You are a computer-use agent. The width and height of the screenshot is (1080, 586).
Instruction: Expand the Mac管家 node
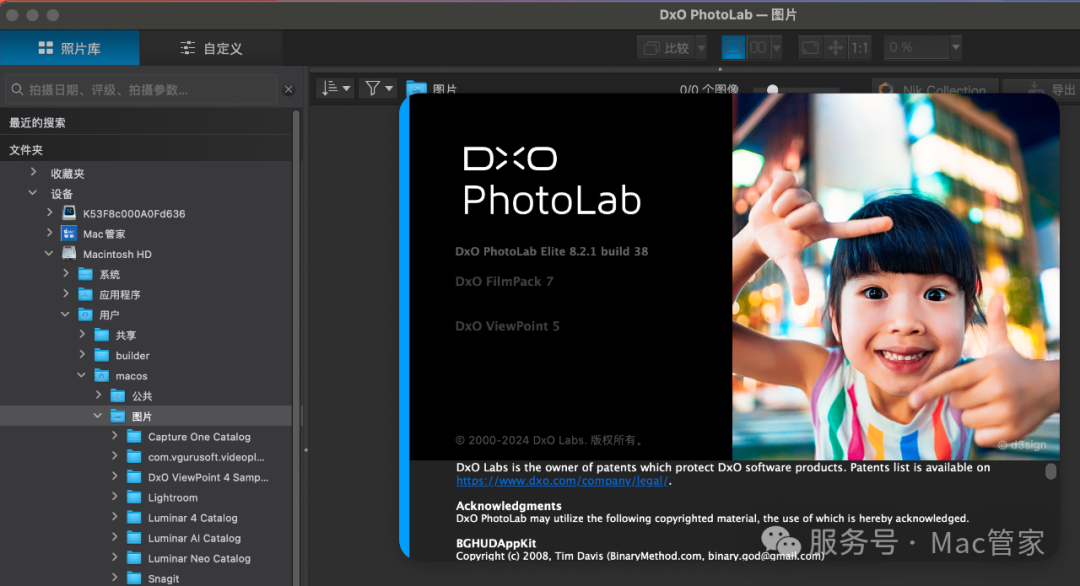[x=50, y=233]
